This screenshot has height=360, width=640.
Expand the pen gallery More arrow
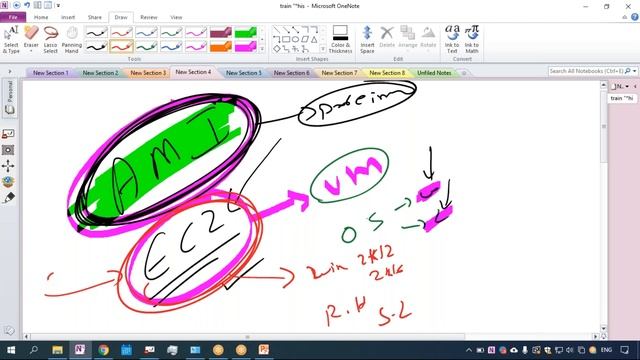tap(262, 49)
